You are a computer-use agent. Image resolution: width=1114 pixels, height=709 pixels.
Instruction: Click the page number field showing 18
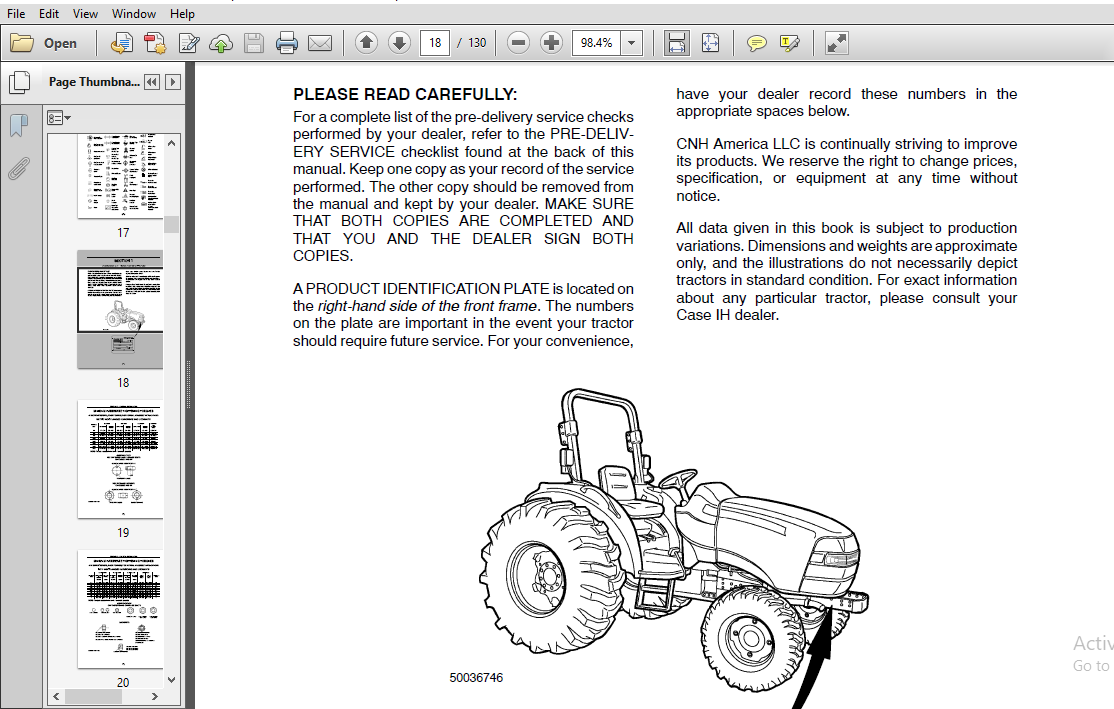pyautogui.click(x=435, y=43)
